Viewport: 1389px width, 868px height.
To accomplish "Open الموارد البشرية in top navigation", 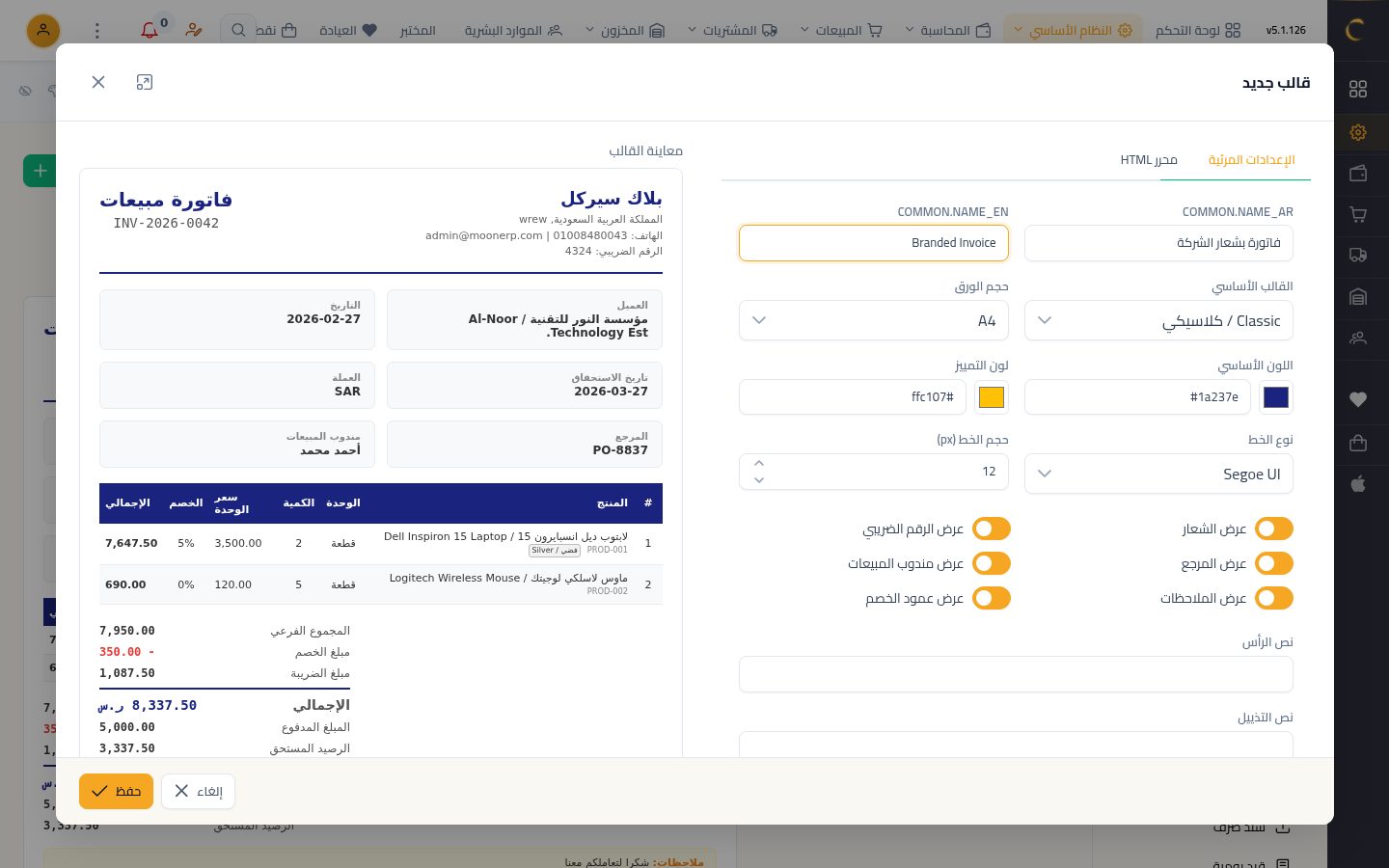I will [513, 30].
